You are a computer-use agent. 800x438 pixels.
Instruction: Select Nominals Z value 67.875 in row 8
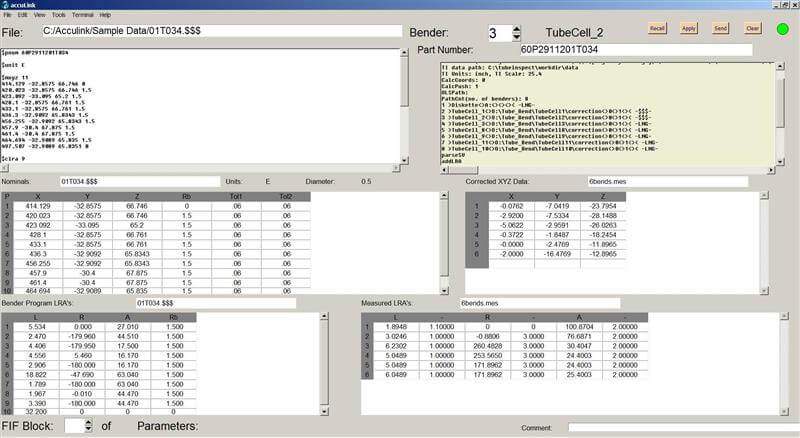(137, 273)
